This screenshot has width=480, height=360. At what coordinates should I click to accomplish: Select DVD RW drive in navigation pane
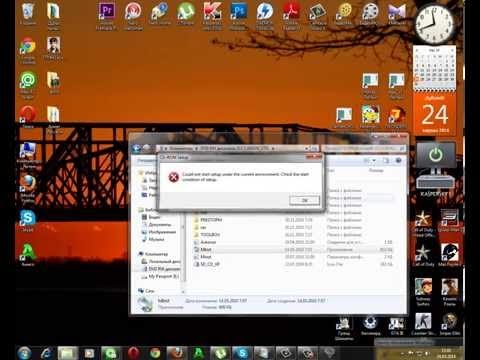(161, 269)
